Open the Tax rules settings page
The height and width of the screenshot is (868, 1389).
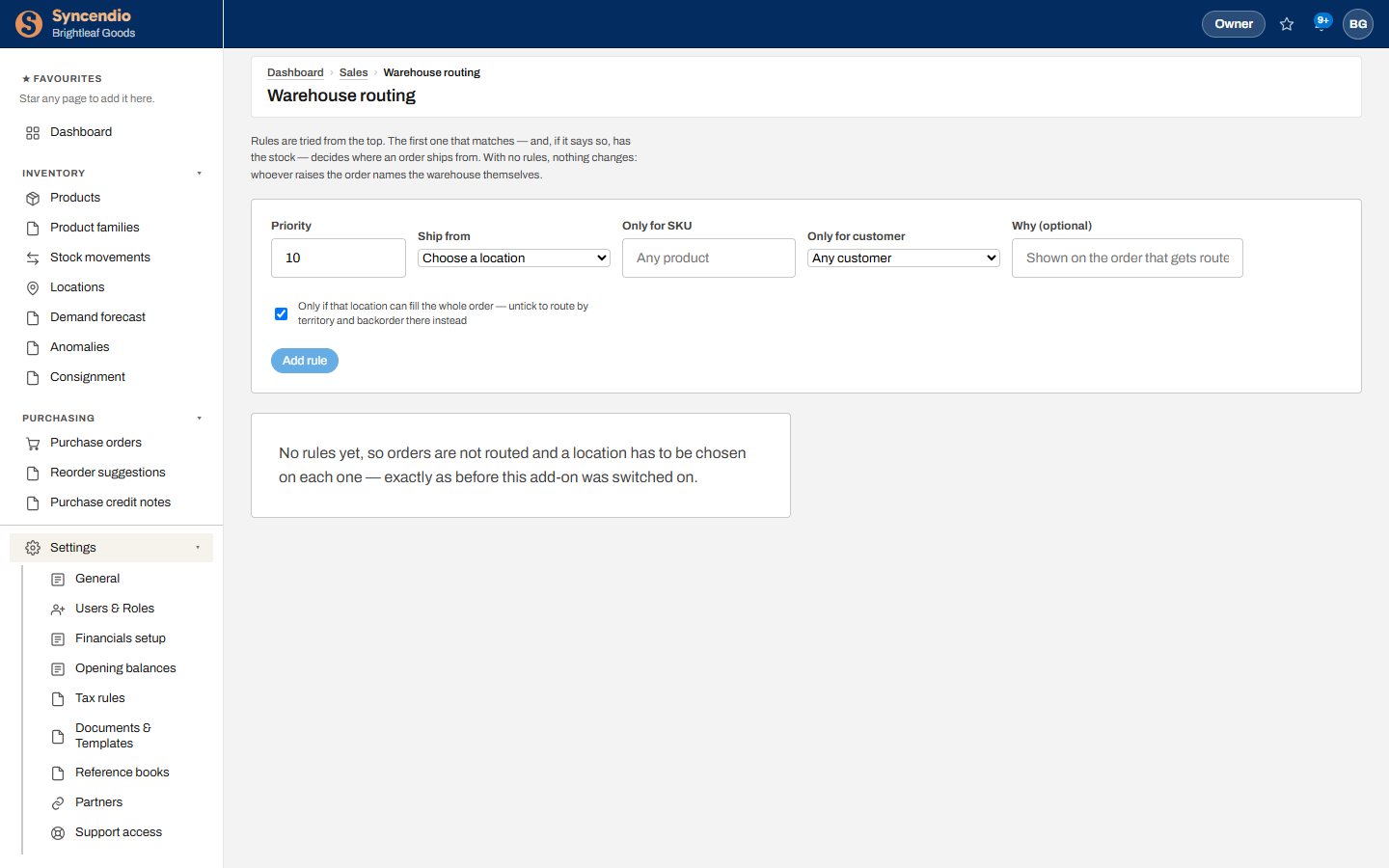click(100, 698)
